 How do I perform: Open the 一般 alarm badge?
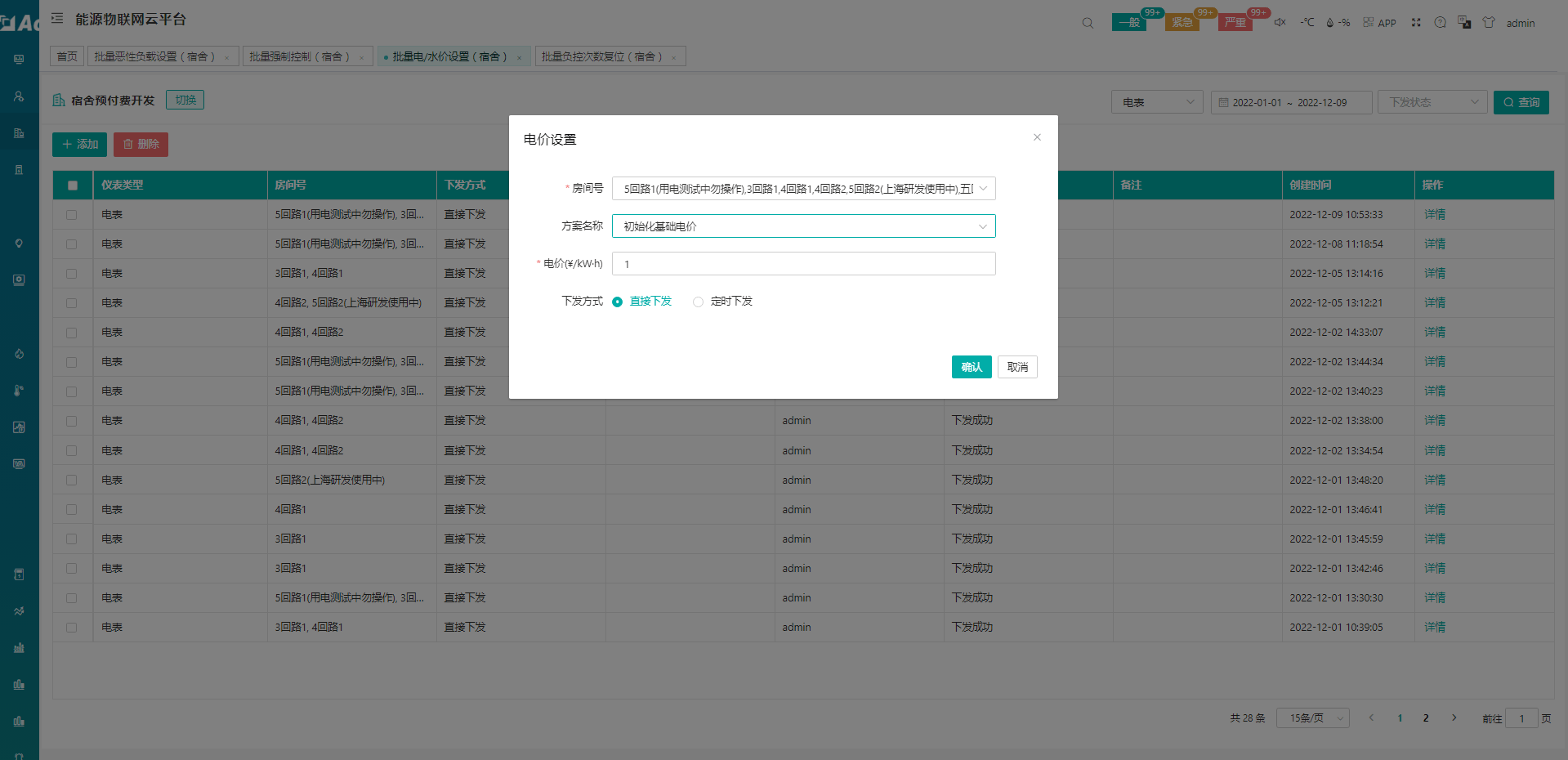pyautogui.click(x=1129, y=22)
